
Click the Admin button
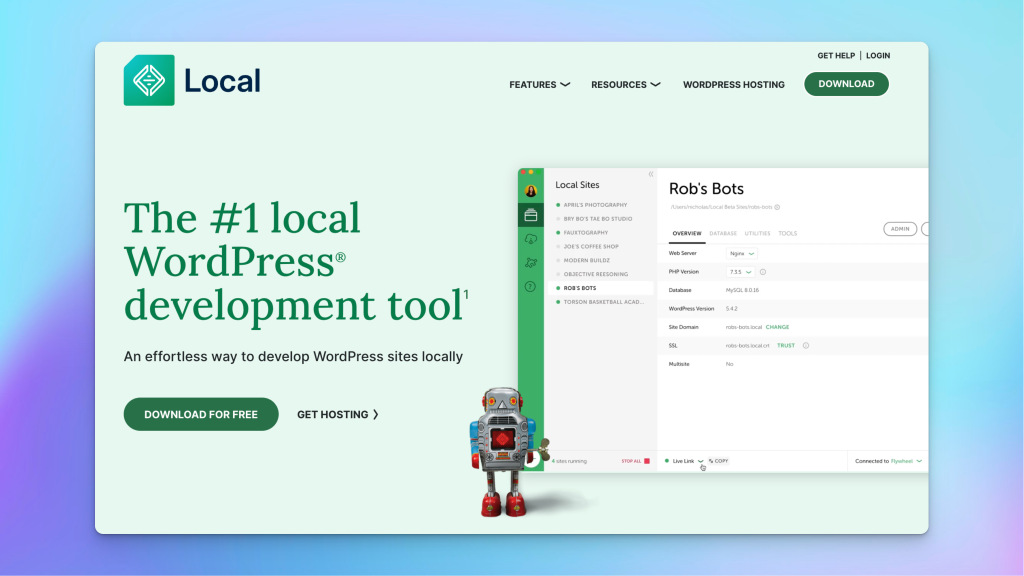(900, 229)
